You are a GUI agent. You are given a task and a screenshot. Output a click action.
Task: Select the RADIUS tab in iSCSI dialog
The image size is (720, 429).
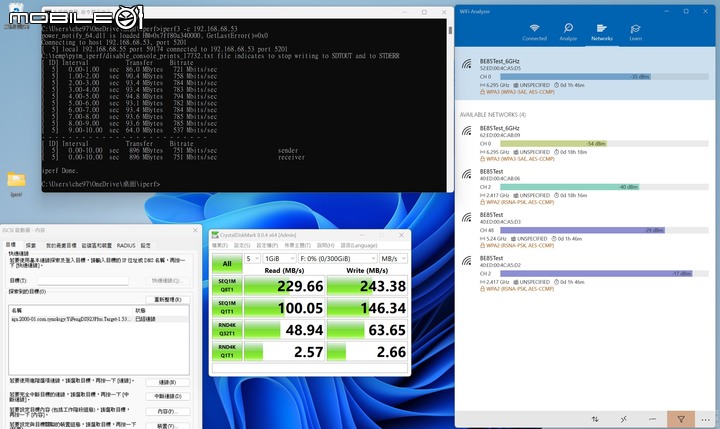(126, 245)
